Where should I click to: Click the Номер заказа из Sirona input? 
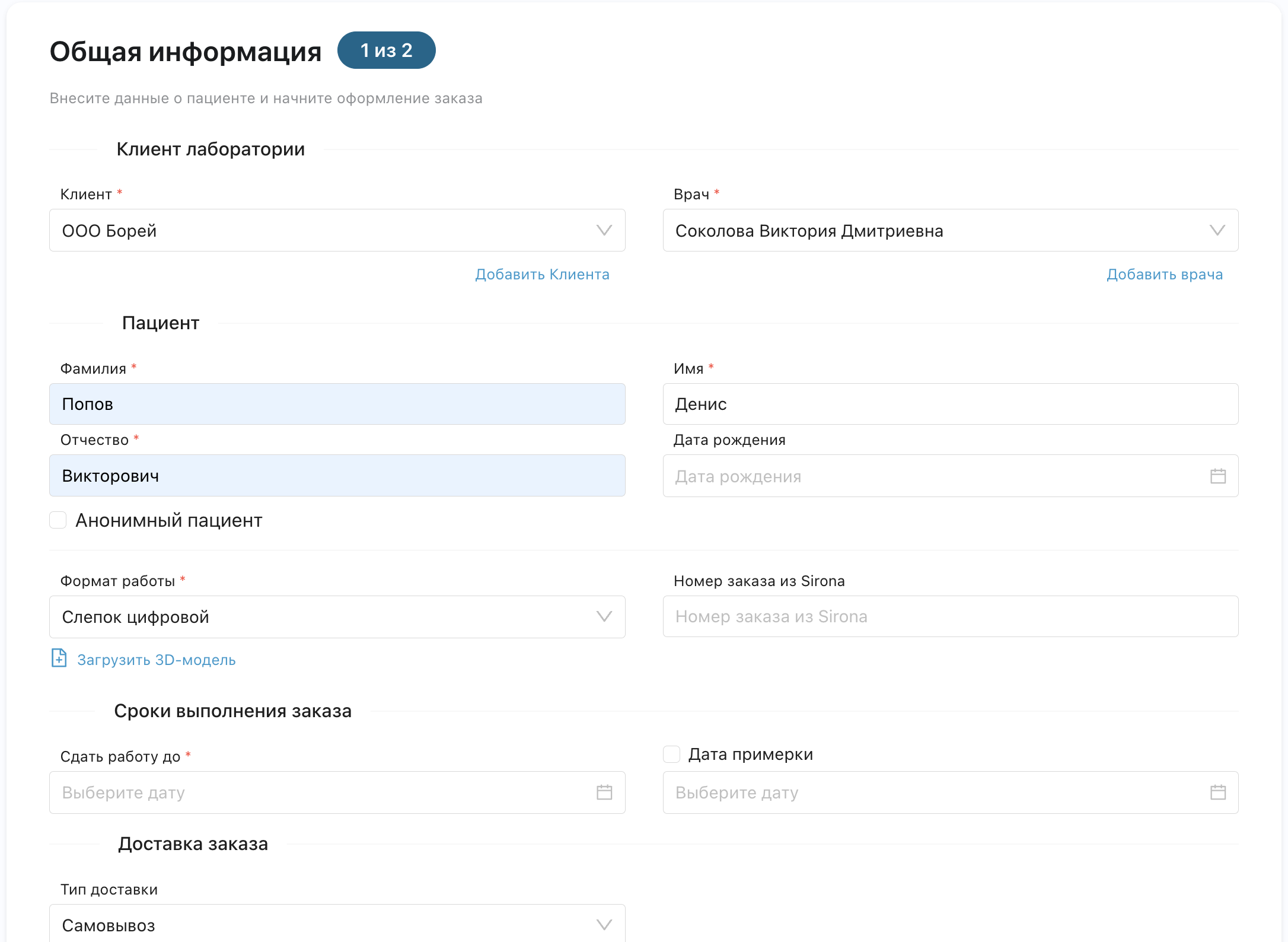coord(950,617)
